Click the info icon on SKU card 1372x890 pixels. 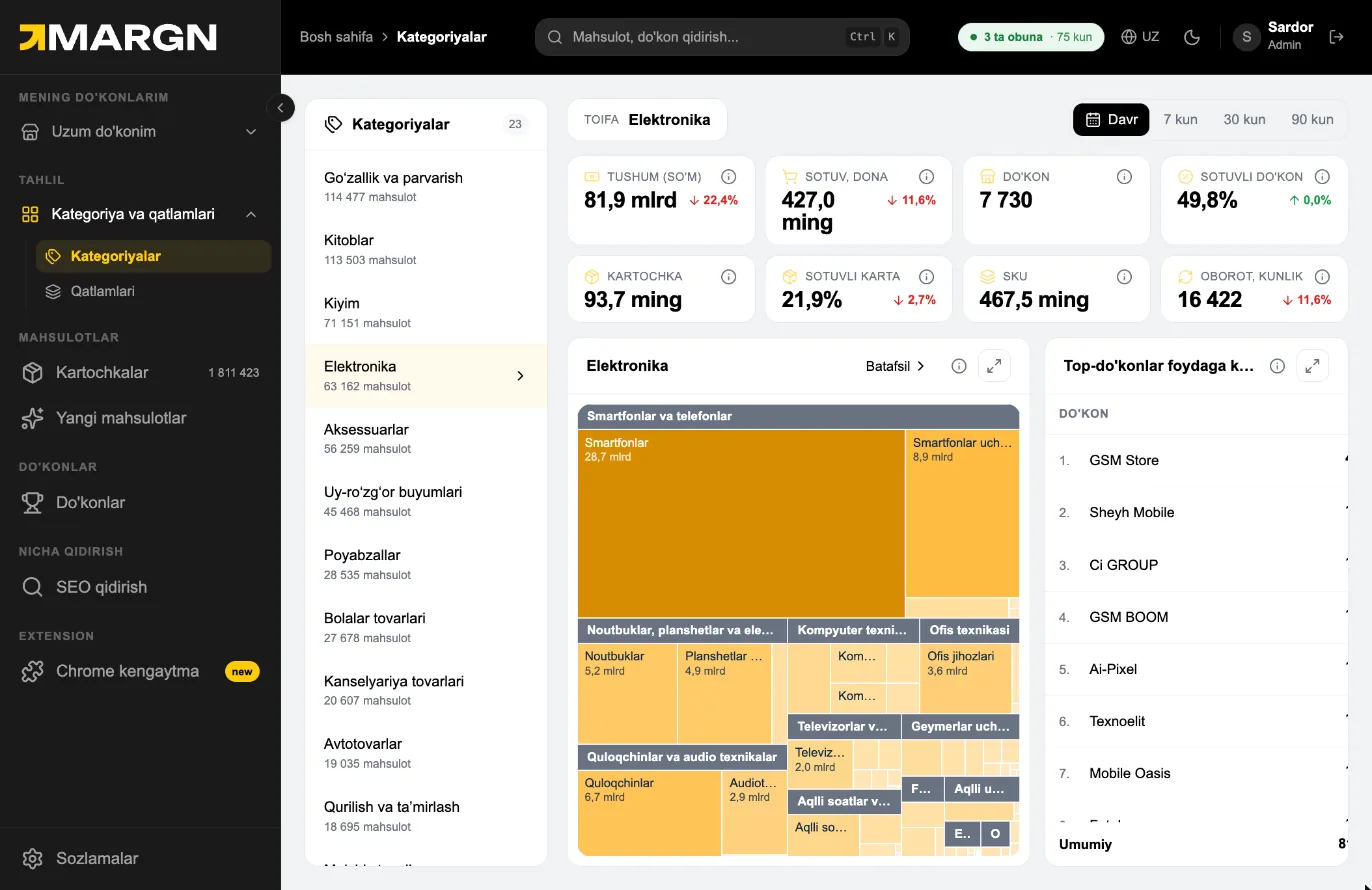1124,276
